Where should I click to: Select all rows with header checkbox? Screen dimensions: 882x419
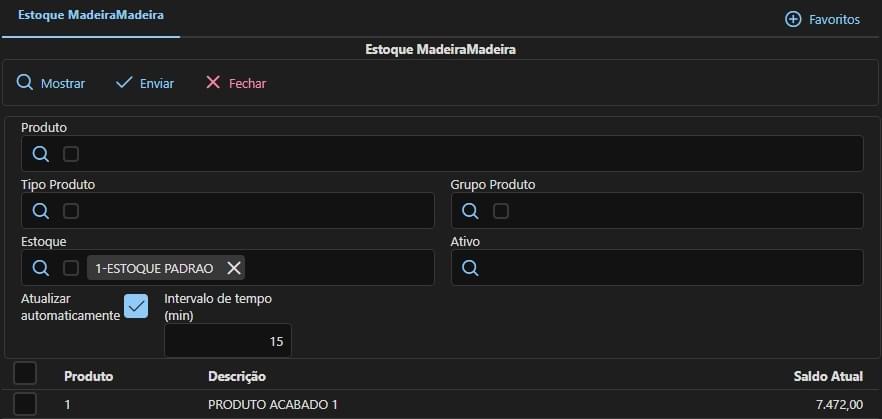25,373
